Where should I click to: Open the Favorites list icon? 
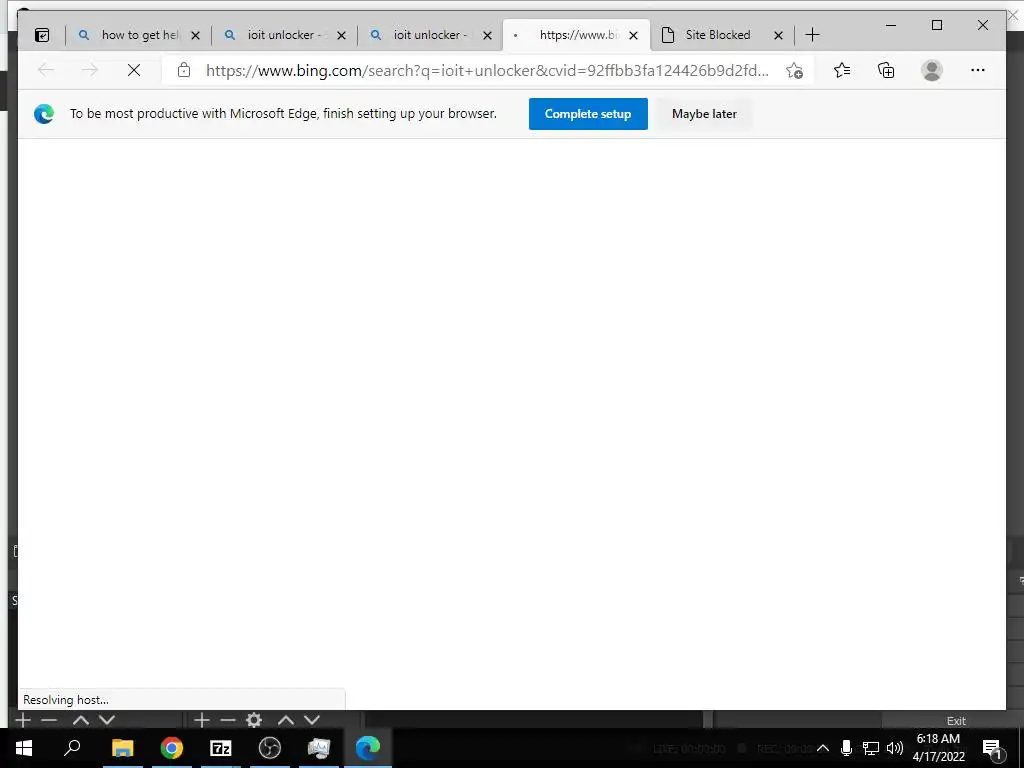pyautogui.click(x=842, y=70)
